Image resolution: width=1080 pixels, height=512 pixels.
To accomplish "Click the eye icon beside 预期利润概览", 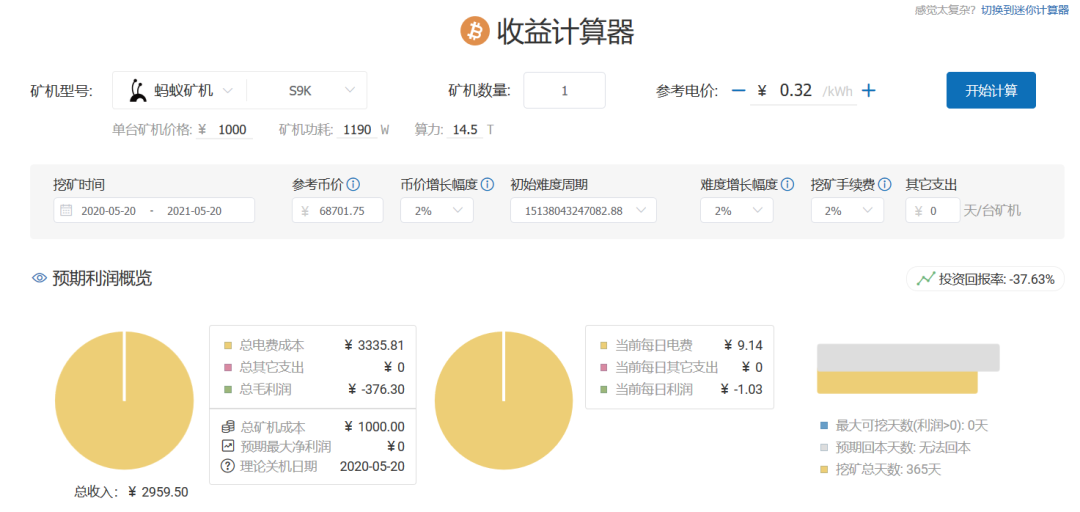I will click(x=40, y=279).
